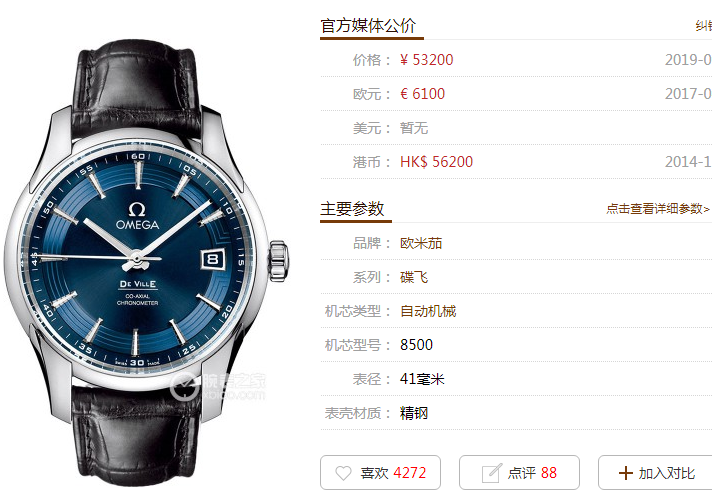Click the 自动机械 movement type link
The height and width of the screenshot is (502, 712).
428,311
